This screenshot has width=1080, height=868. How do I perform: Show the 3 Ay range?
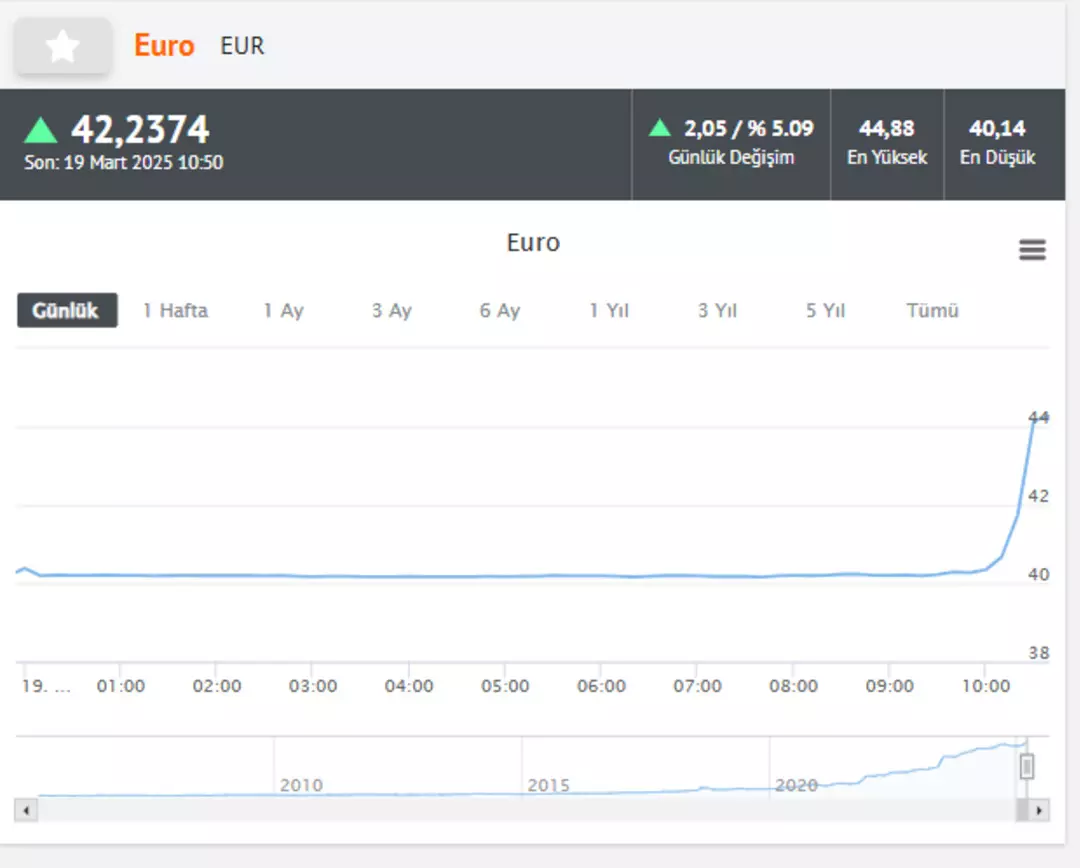click(x=391, y=311)
